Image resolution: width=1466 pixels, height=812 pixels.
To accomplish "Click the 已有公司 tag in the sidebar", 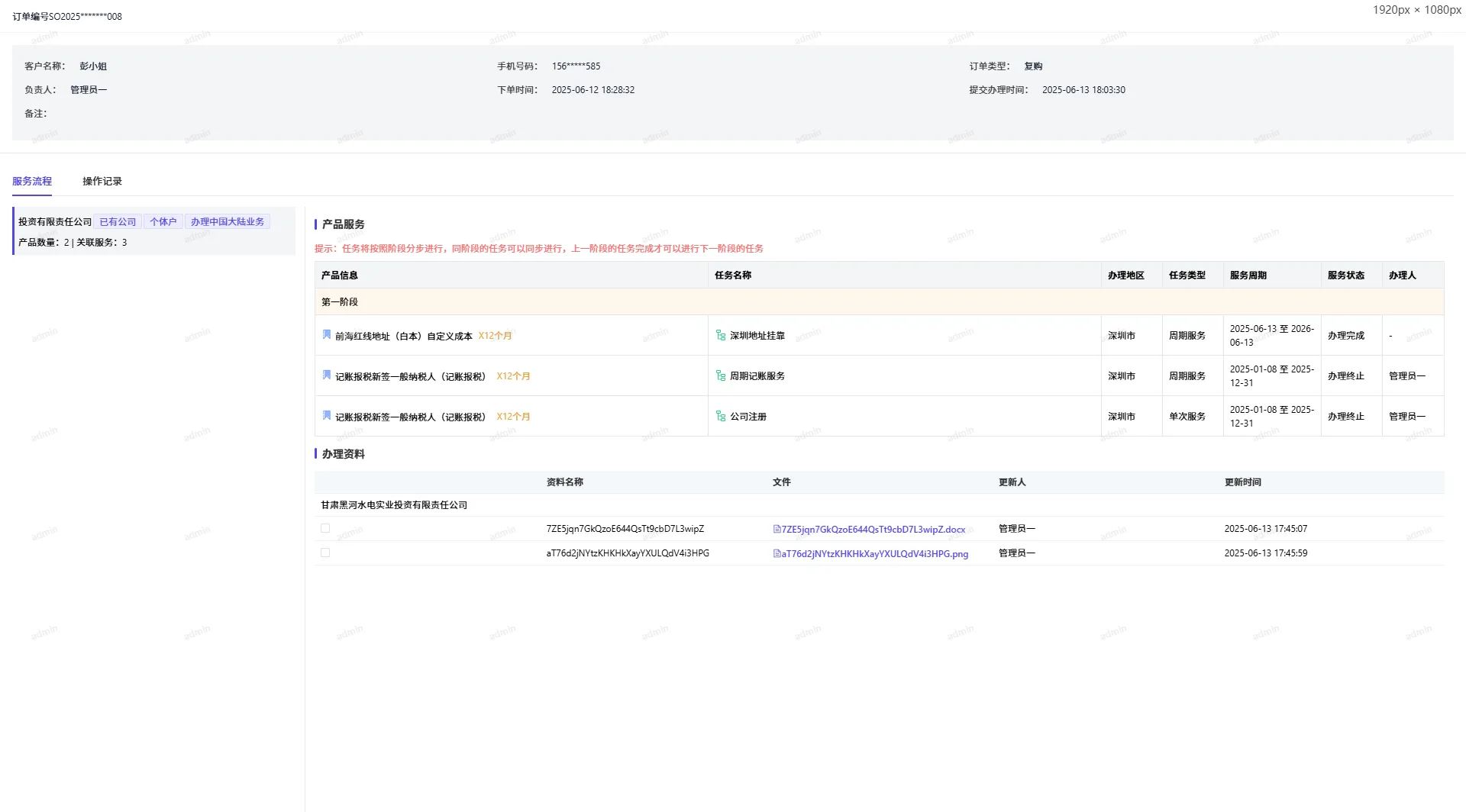I will [x=117, y=221].
